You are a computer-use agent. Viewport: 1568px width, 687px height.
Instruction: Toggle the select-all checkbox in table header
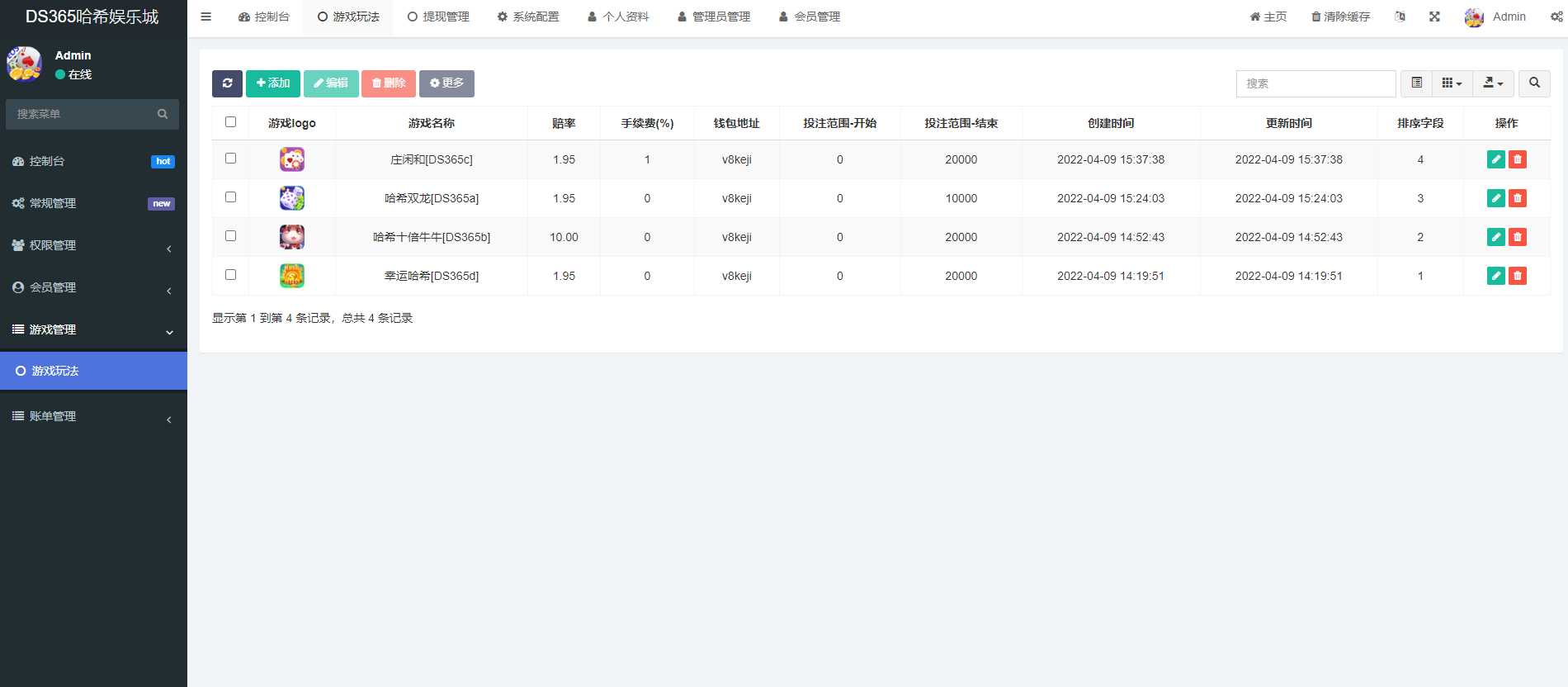[231, 122]
